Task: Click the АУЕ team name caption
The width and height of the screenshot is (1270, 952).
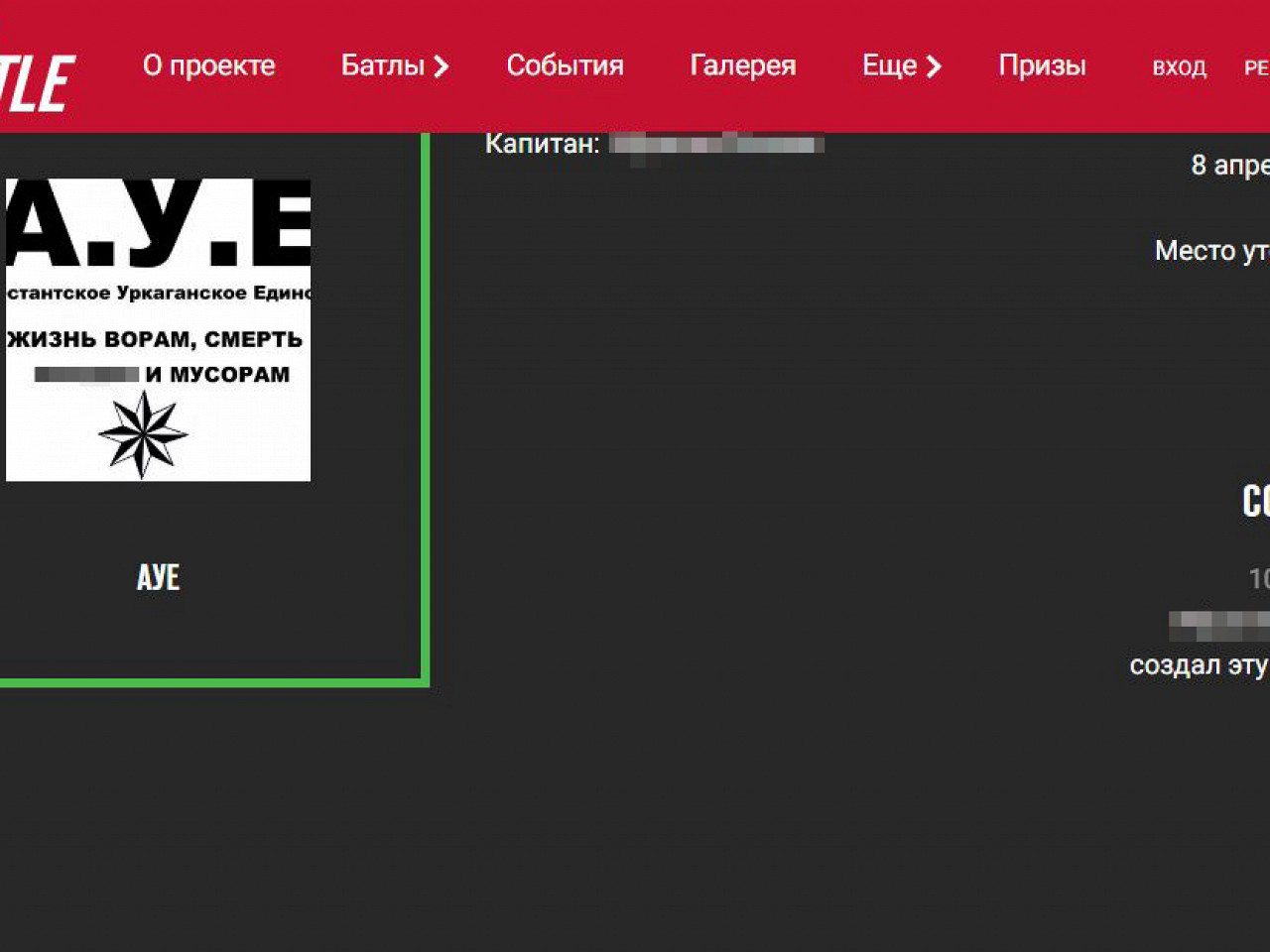Action: coord(158,577)
